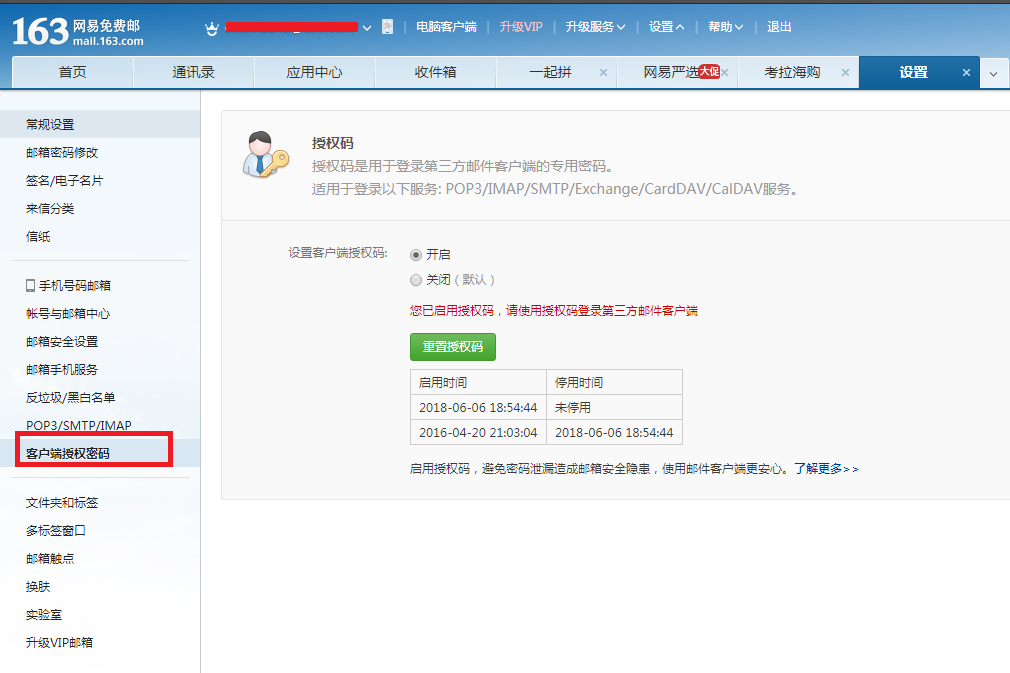Click the authorization code user-key icon
The height and width of the screenshot is (673, 1010).
click(265, 155)
